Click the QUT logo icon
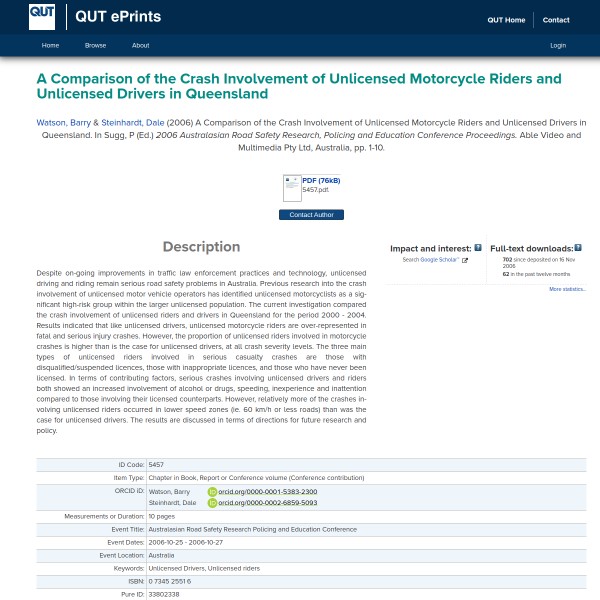 click(42, 16)
